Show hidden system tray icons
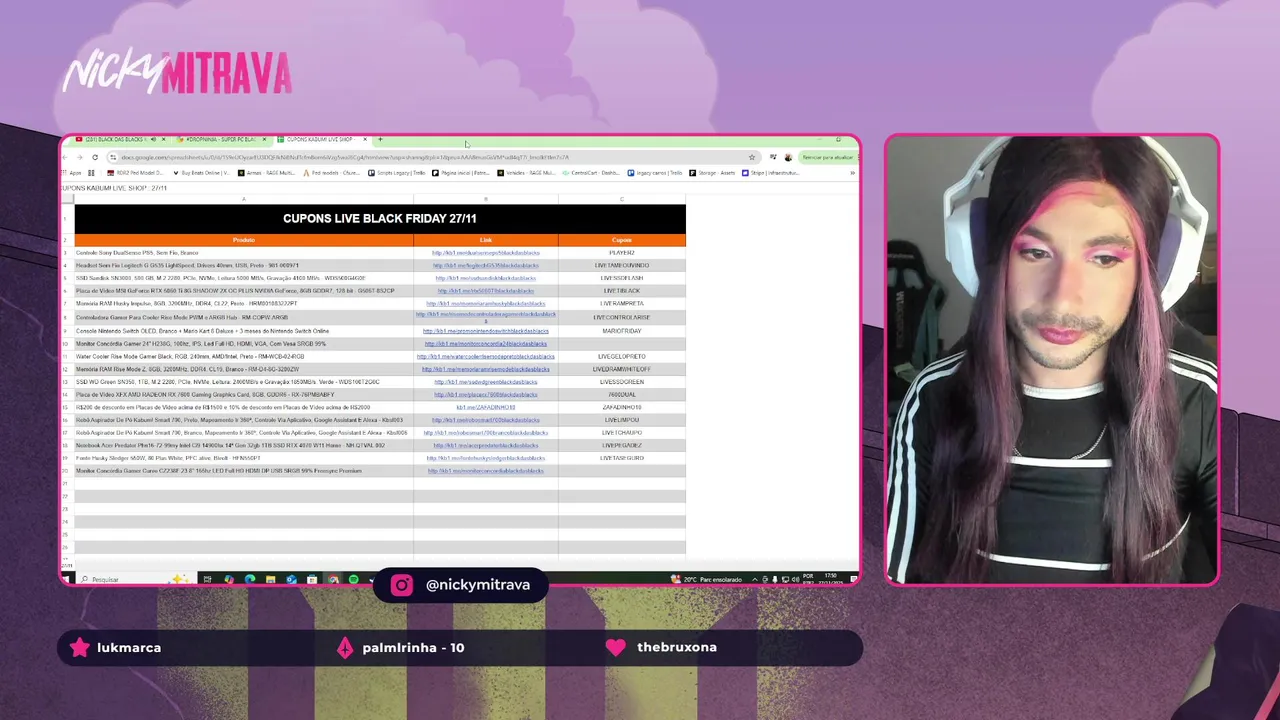The image size is (1280, 720). pos(754,579)
